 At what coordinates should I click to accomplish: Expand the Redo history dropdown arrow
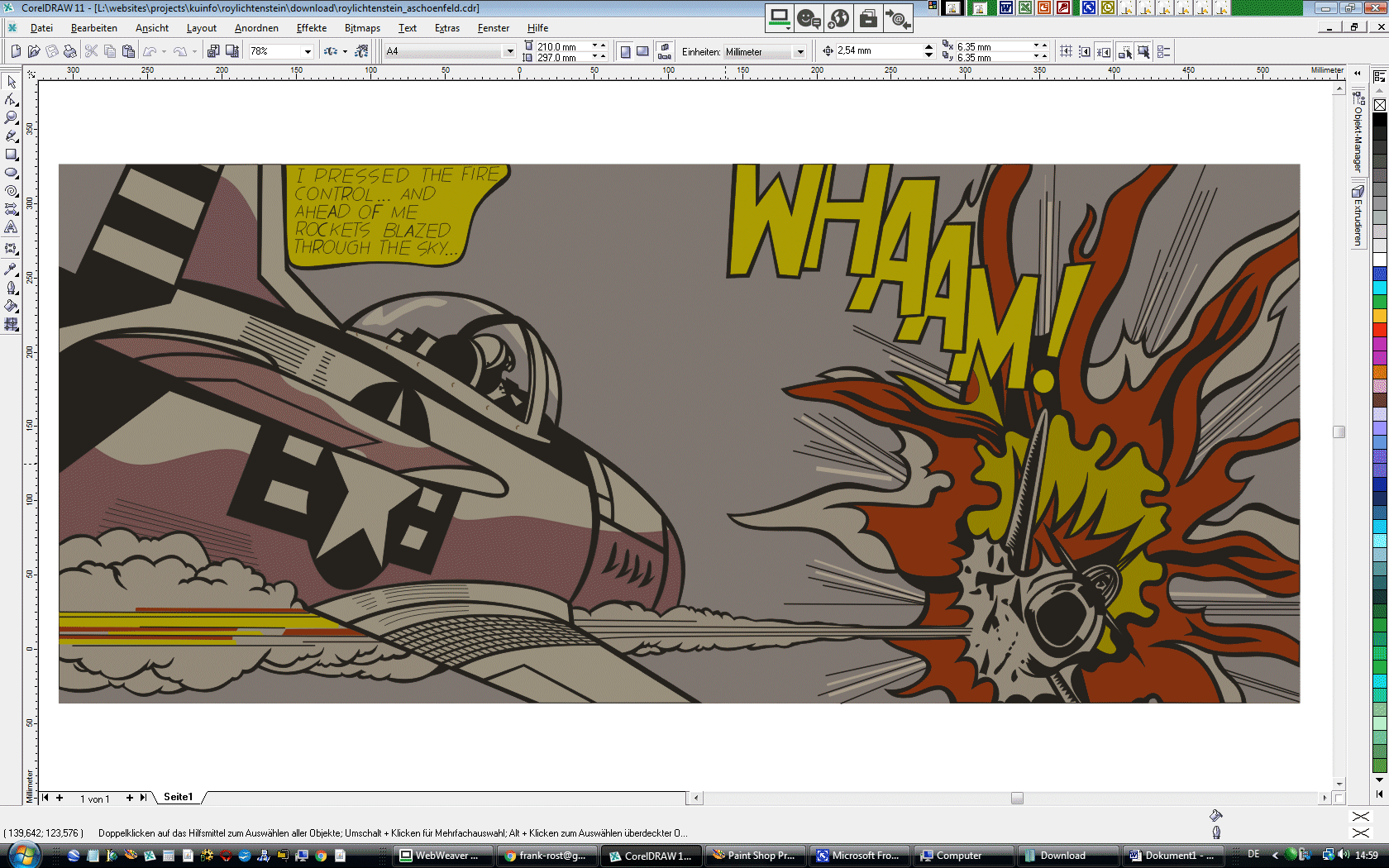coord(194,51)
